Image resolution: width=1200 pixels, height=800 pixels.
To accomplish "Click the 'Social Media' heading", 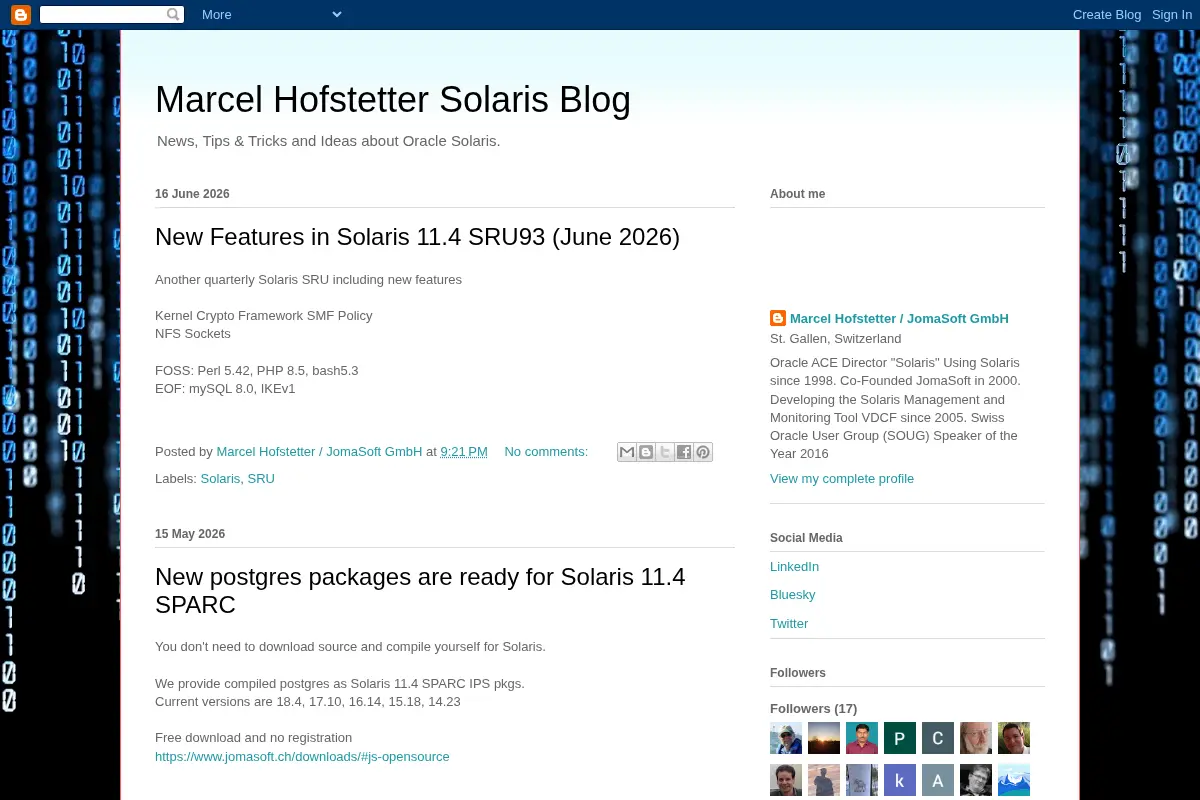I will [806, 538].
